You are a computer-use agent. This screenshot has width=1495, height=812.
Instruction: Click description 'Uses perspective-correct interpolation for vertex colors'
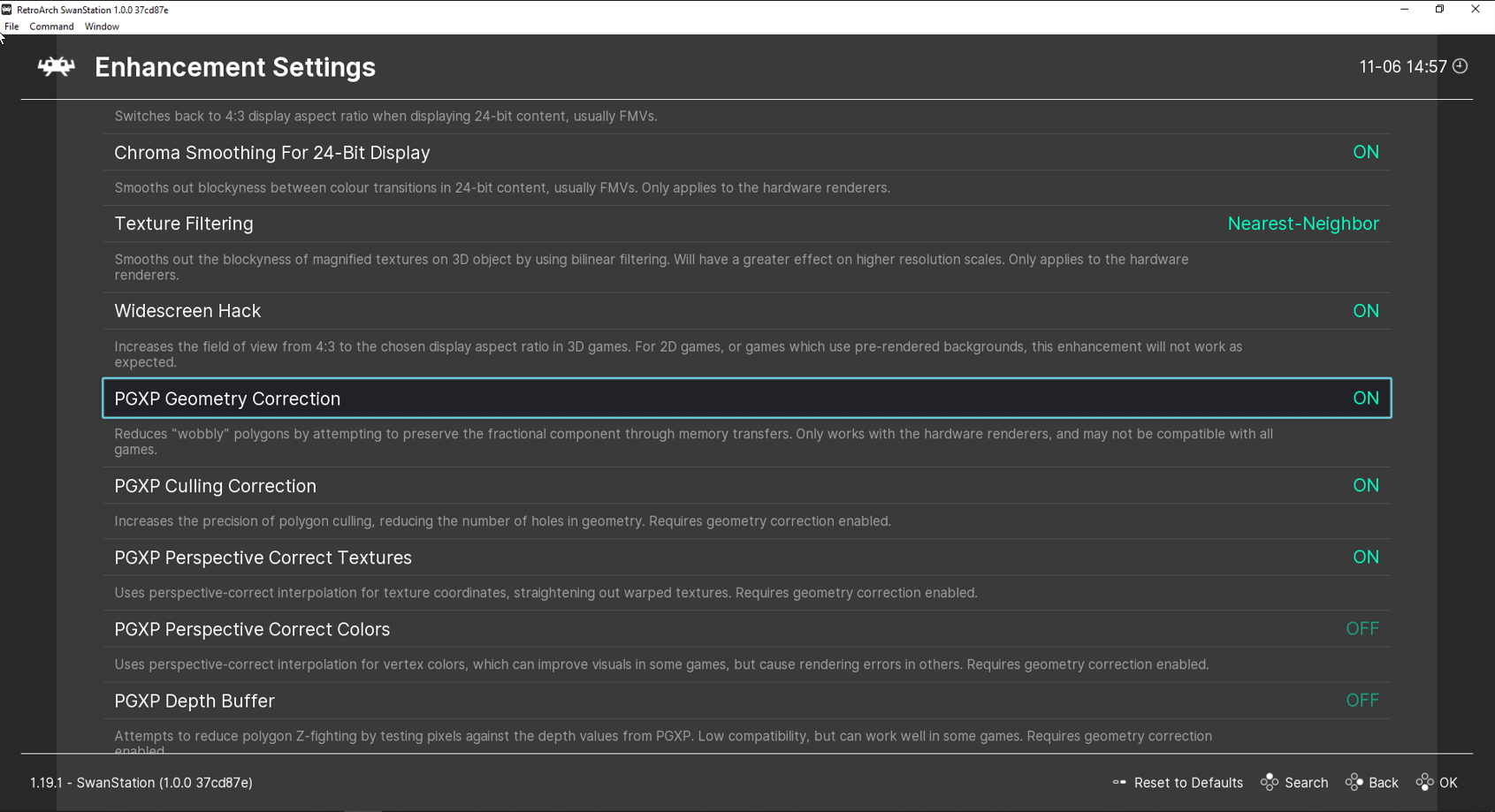click(x=661, y=664)
